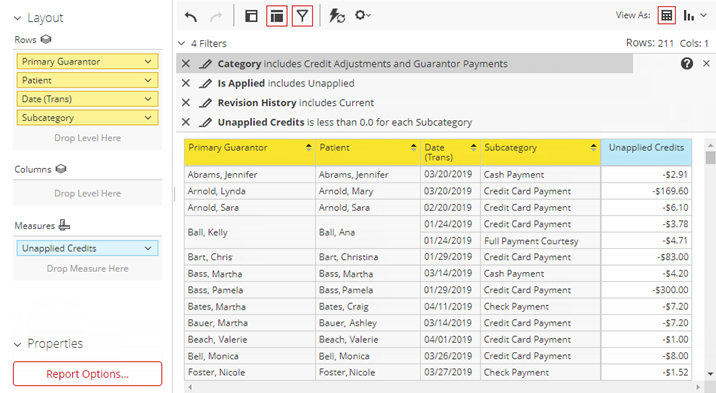Select the Beach, Valerie guarantor cell
The image size is (716, 393).
point(250,339)
